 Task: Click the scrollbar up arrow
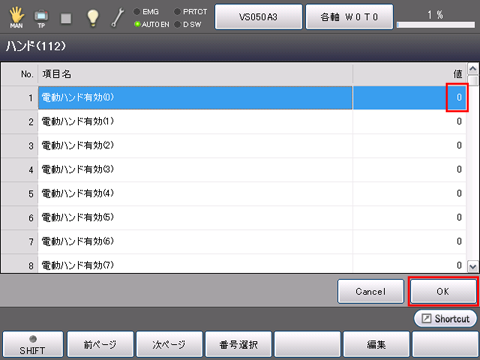tap(473, 69)
